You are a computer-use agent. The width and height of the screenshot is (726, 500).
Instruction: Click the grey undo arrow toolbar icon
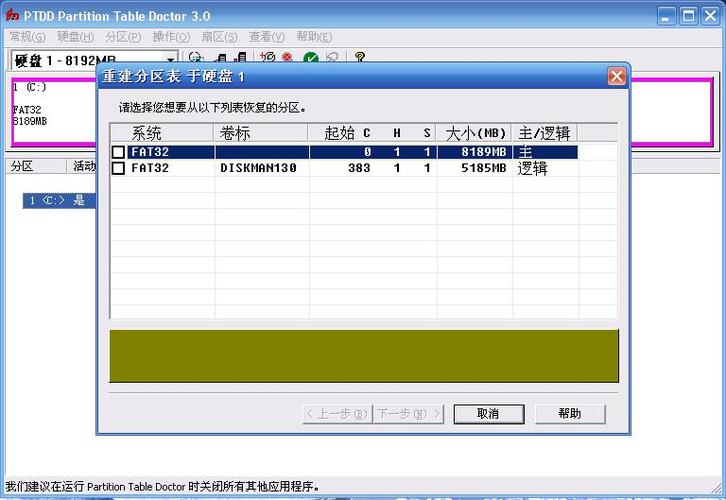pos(332,58)
